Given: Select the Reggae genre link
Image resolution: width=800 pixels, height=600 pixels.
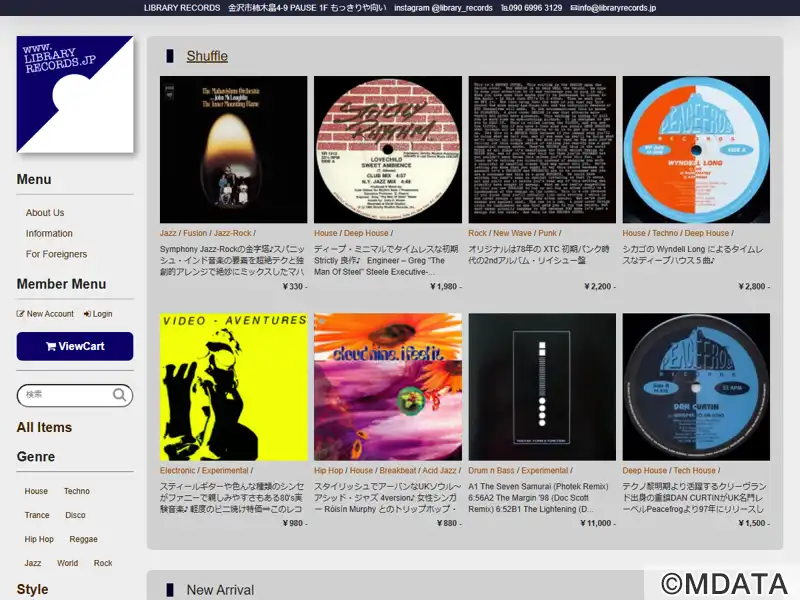Looking at the screenshot, I should pyautogui.click(x=83, y=539).
